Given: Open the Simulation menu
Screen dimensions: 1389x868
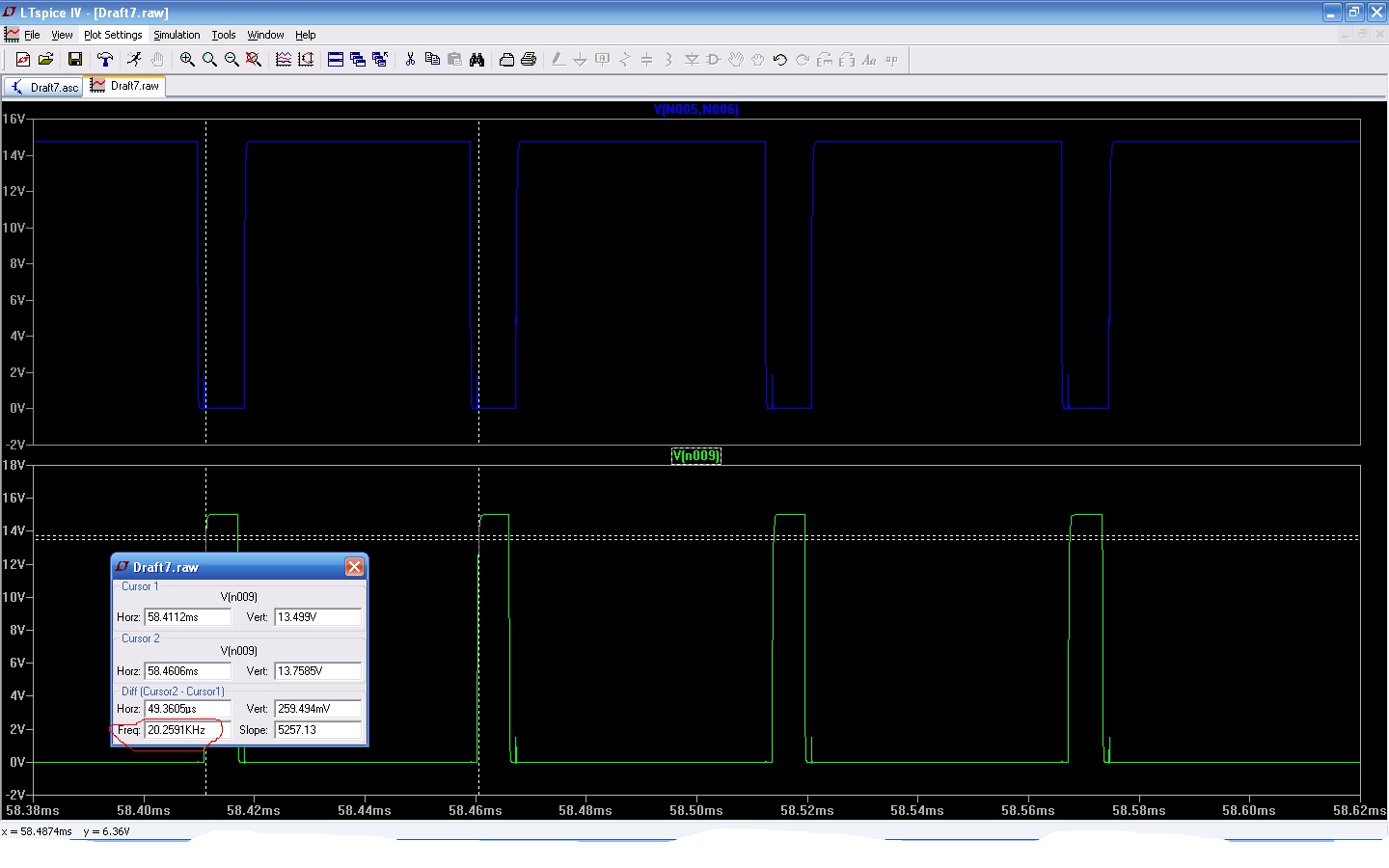Looking at the screenshot, I should click(177, 35).
